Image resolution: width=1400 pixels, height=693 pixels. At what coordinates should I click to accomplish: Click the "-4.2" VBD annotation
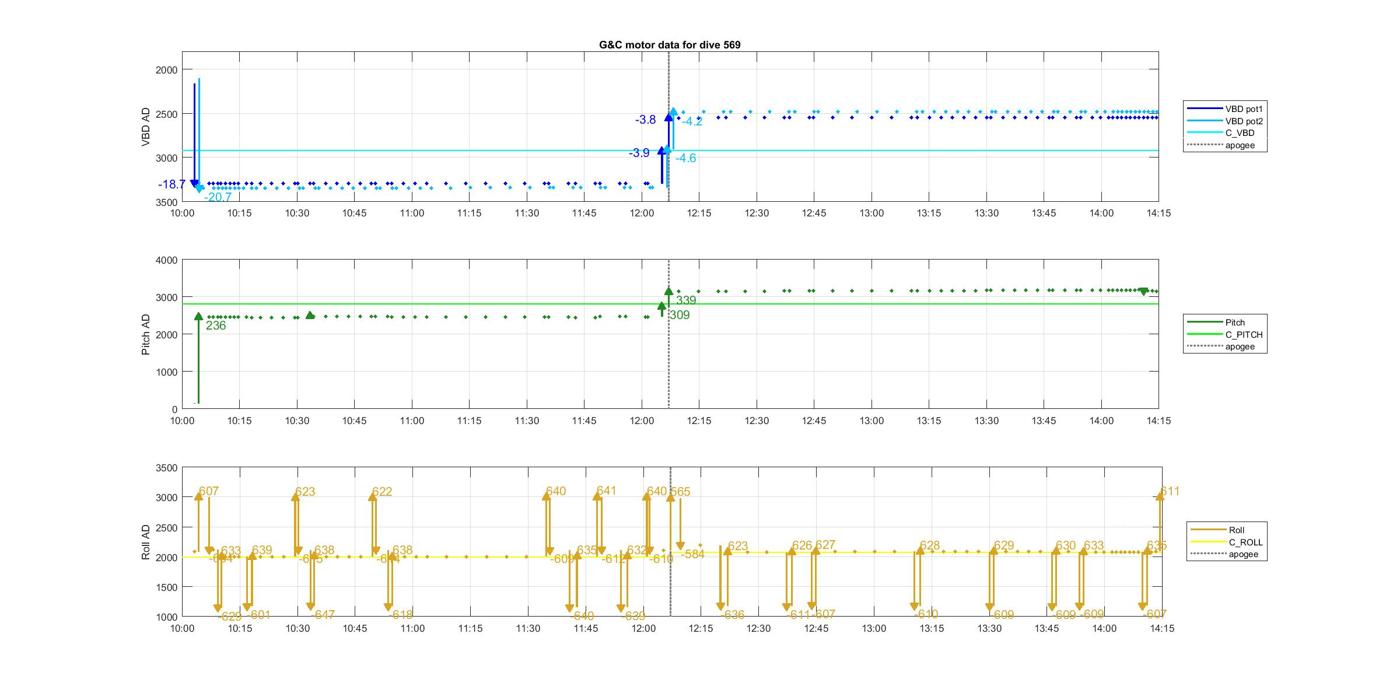coord(692,122)
